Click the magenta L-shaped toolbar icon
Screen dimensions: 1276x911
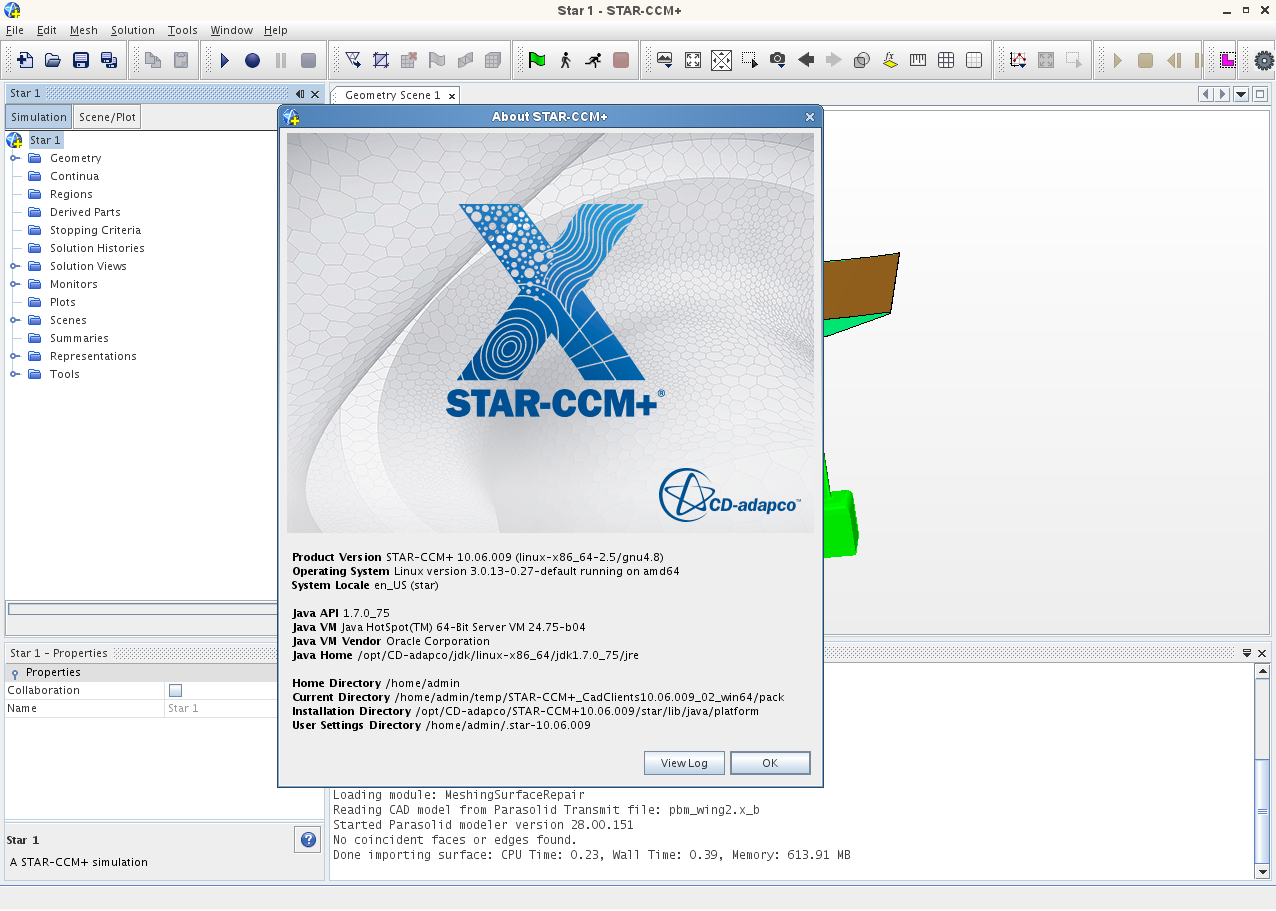click(1226, 60)
